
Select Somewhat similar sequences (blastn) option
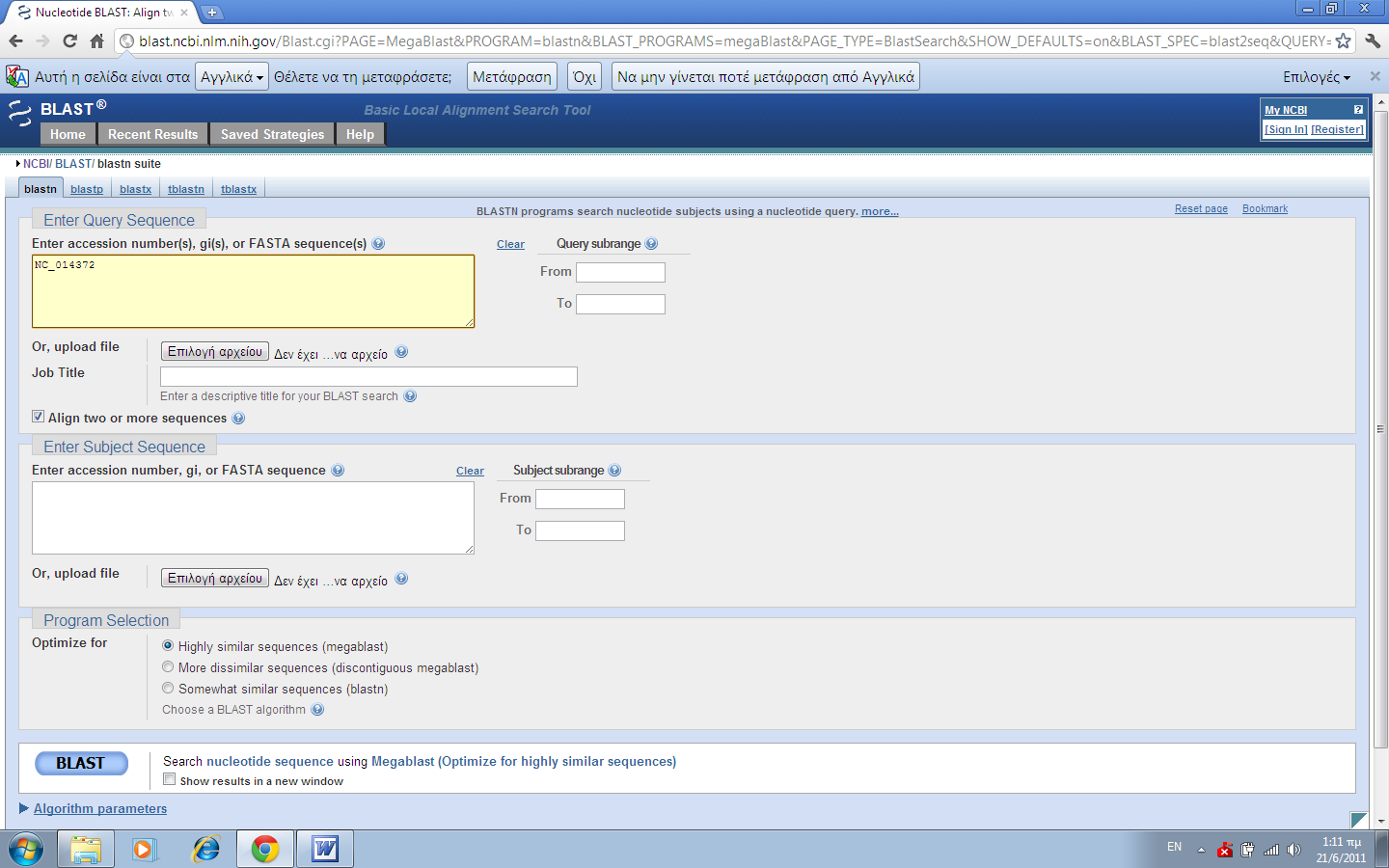click(168, 688)
